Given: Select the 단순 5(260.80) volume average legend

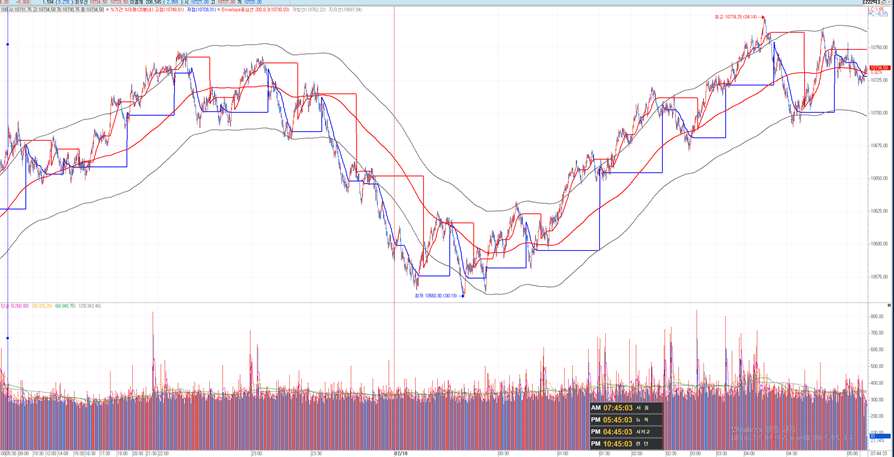Looking at the screenshot, I should point(15,306).
